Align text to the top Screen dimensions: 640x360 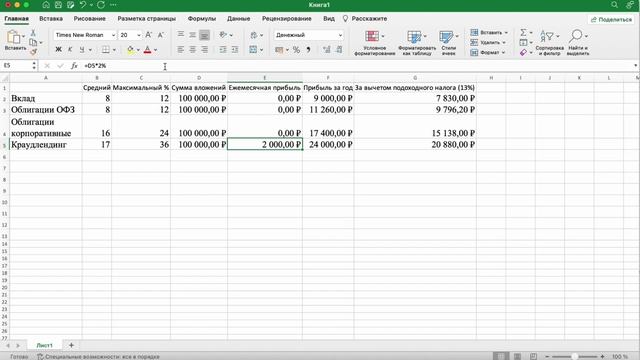point(180,35)
